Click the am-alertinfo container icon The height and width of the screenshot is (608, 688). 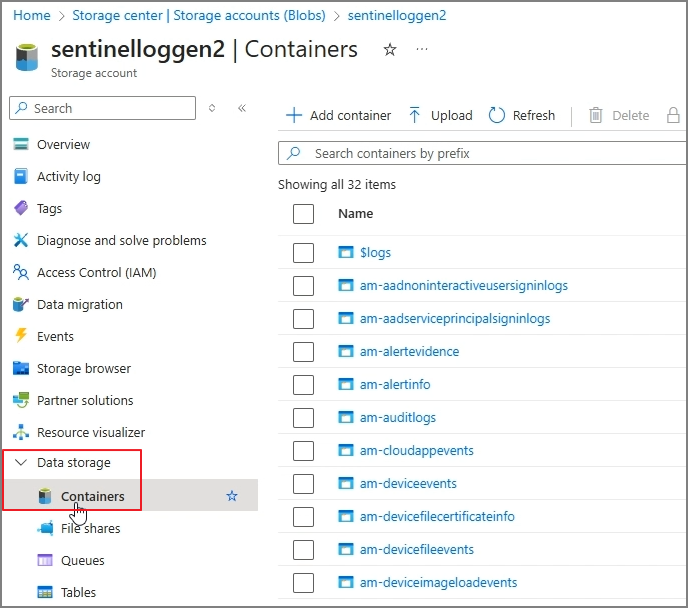pyautogui.click(x=345, y=384)
